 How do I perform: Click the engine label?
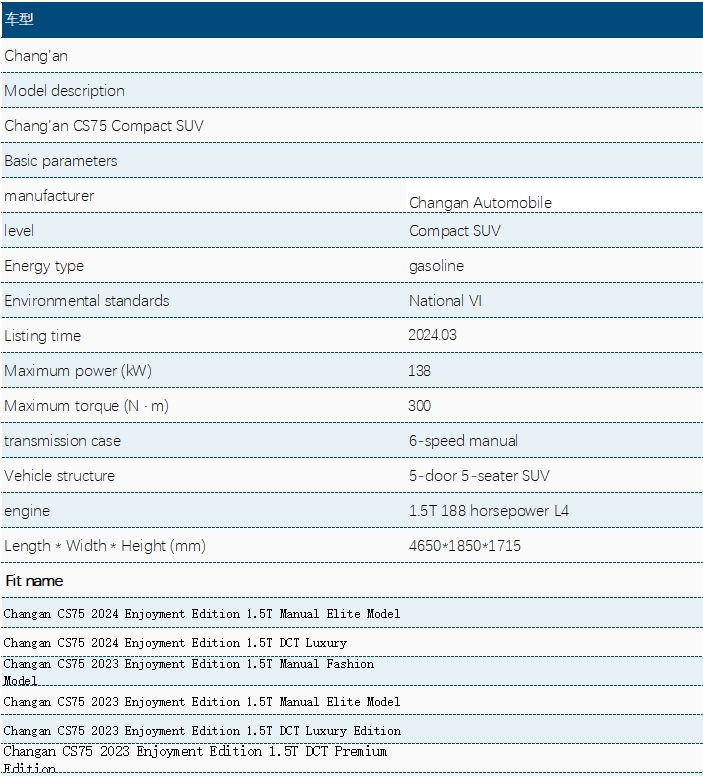coord(27,511)
